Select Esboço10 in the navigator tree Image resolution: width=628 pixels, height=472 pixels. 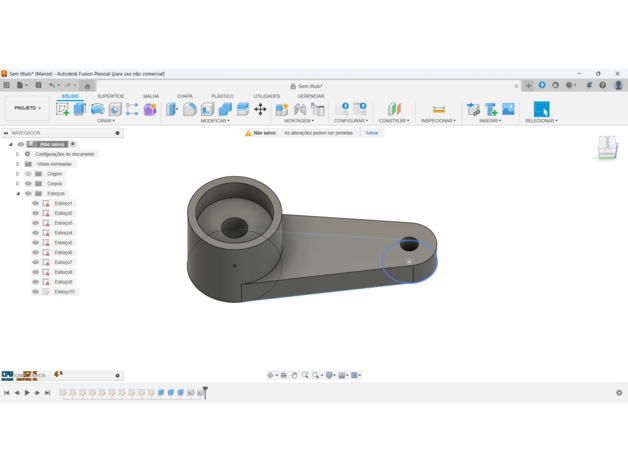click(x=65, y=292)
